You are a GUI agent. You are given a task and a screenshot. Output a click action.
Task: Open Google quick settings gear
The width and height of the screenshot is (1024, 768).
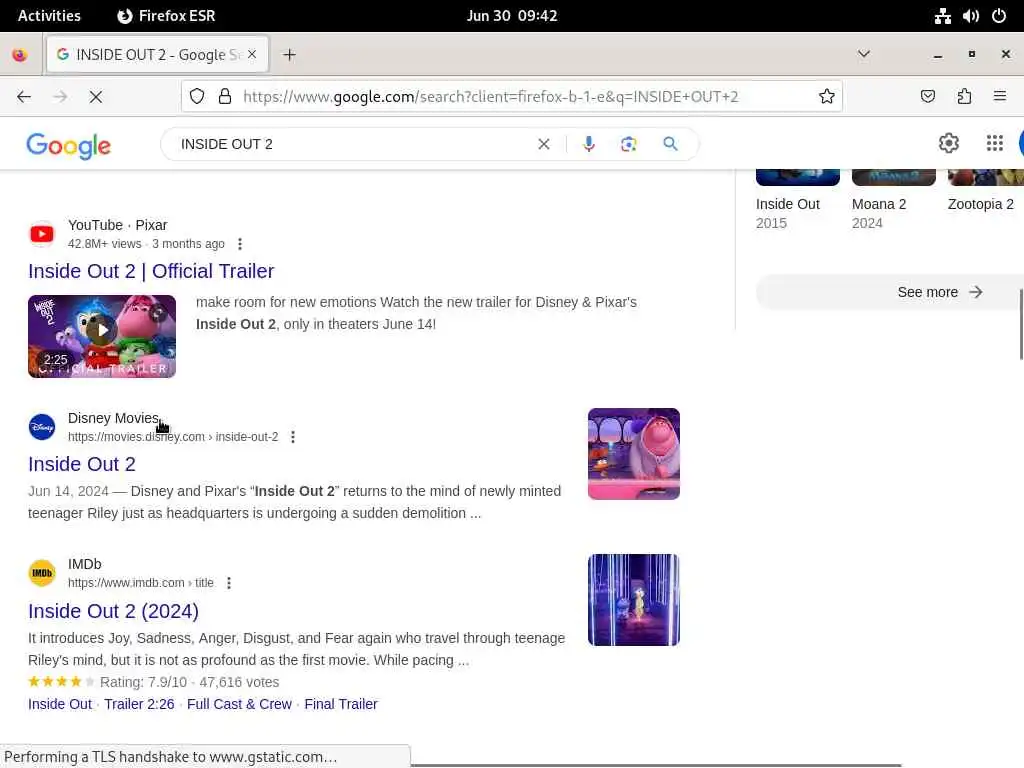[x=948, y=143]
